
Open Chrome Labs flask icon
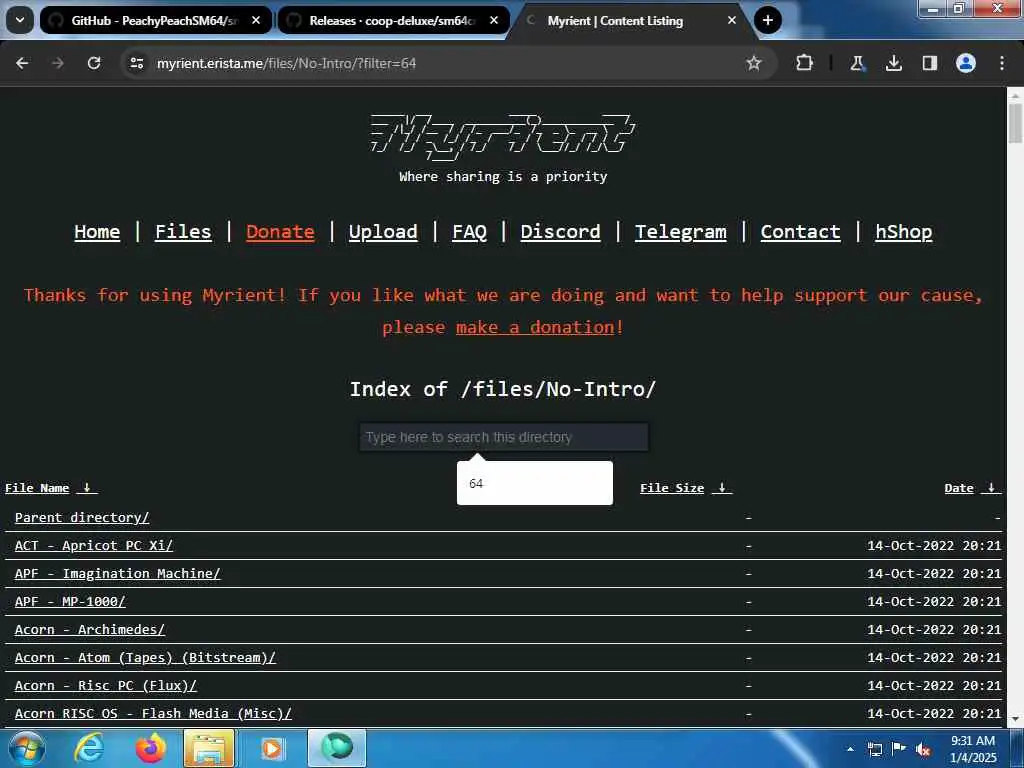point(857,63)
